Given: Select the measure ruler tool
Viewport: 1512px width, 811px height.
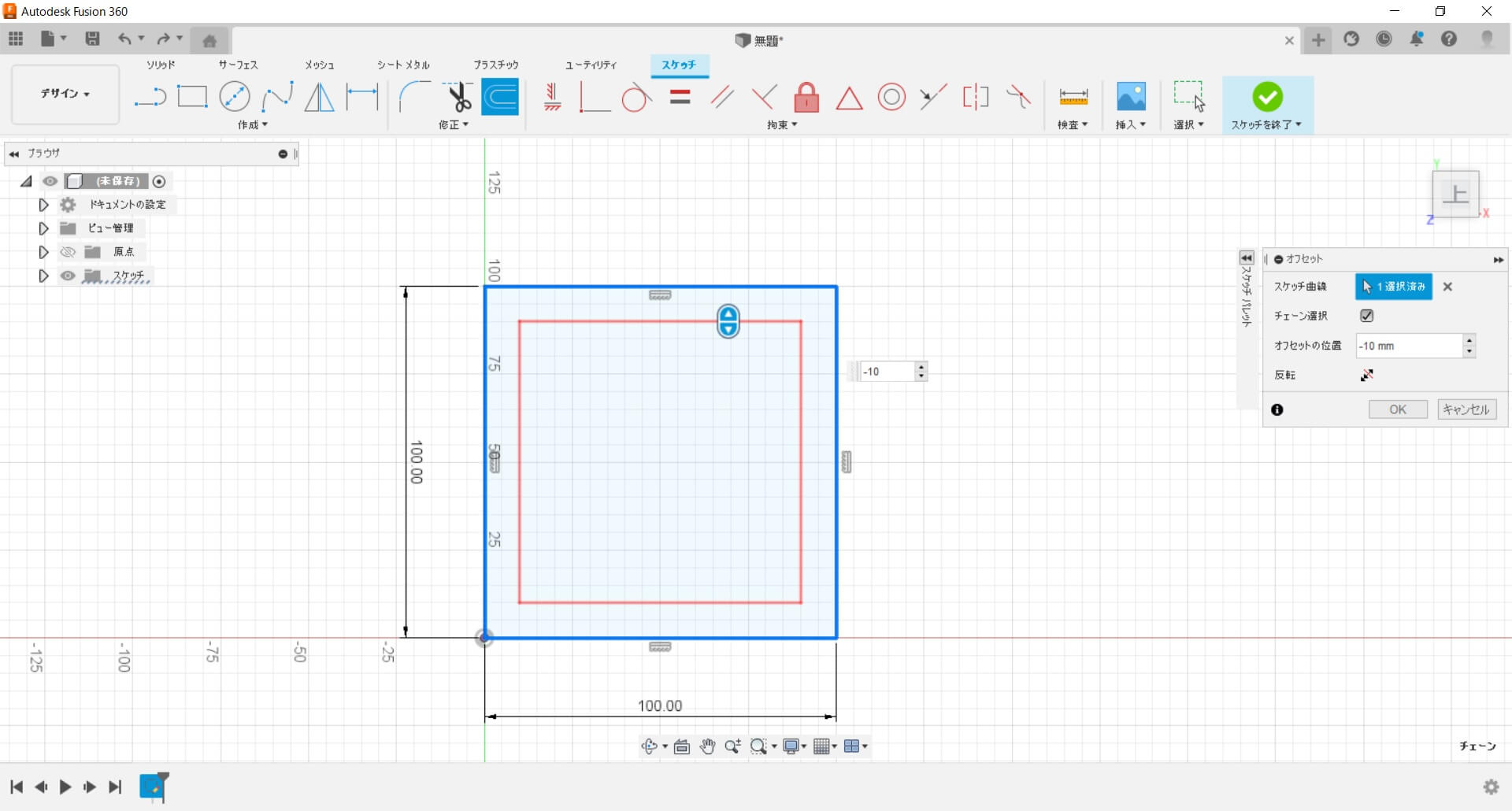Looking at the screenshot, I should pyautogui.click(x=1073, y=98).
